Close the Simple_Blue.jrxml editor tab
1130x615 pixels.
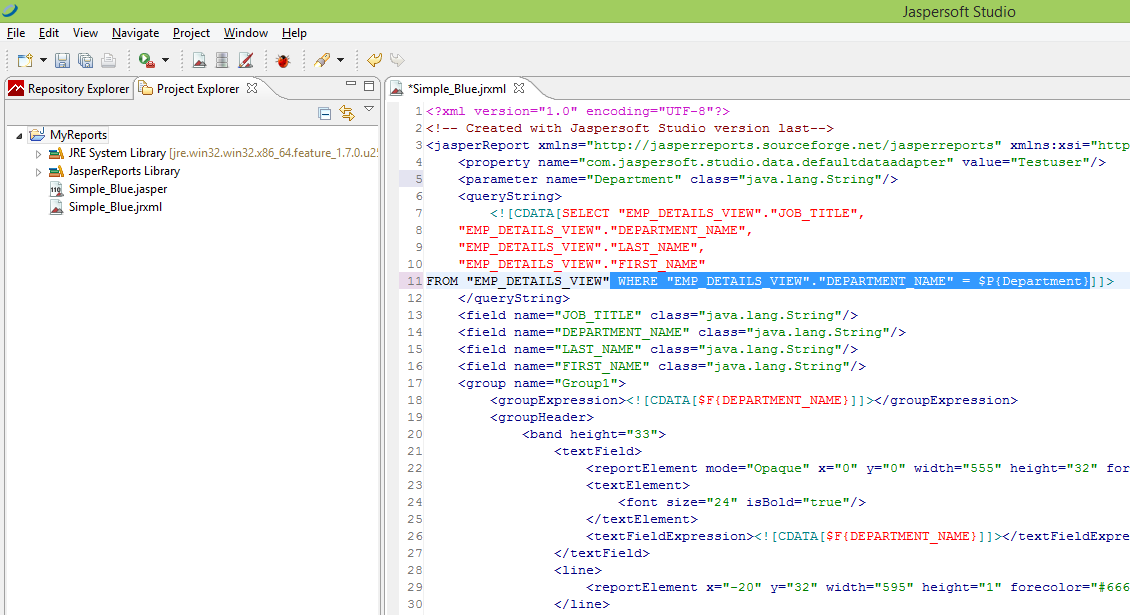tap(518, 87)
